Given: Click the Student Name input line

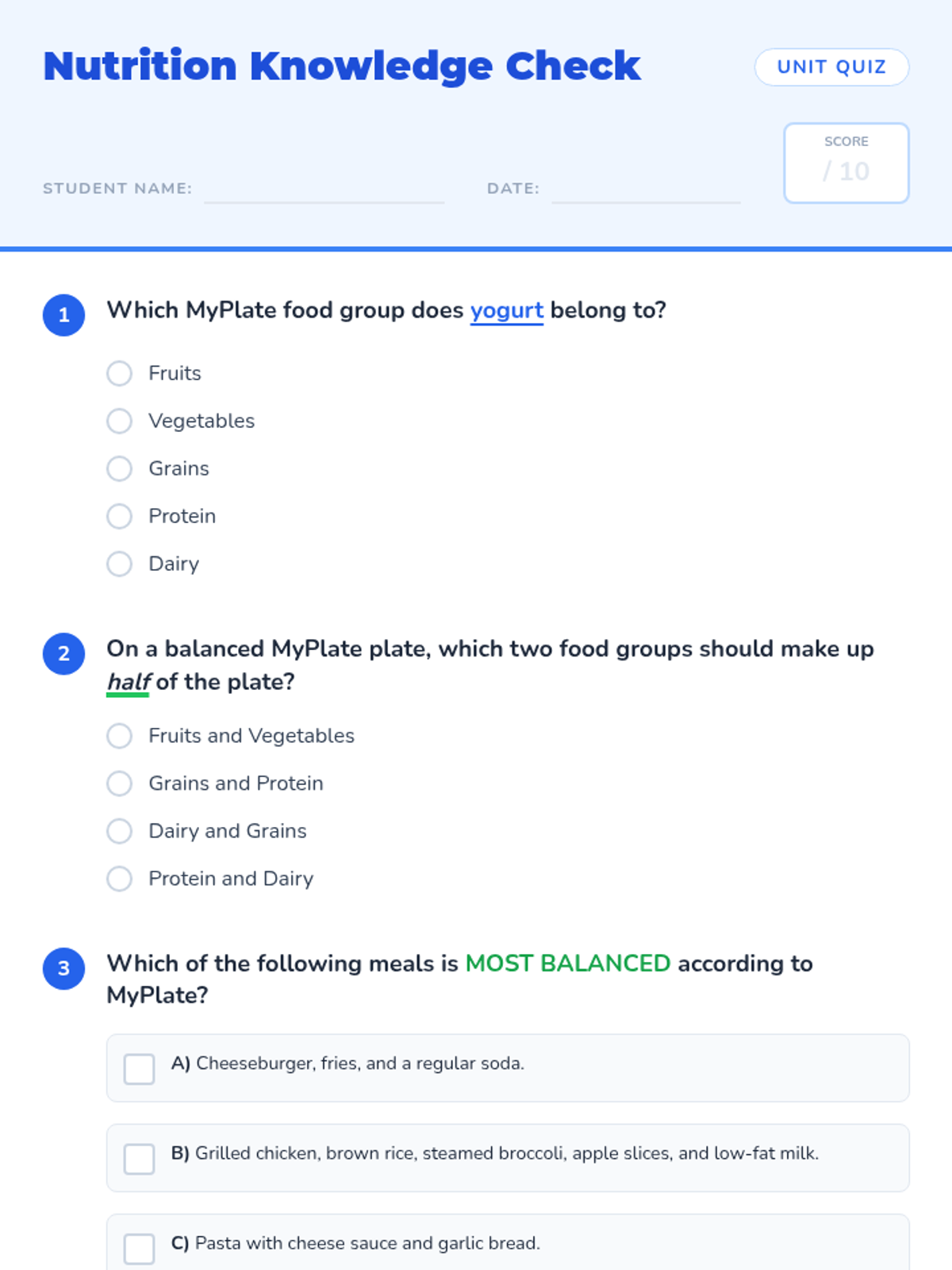Looking at the screenshot, I should (324, 190).
